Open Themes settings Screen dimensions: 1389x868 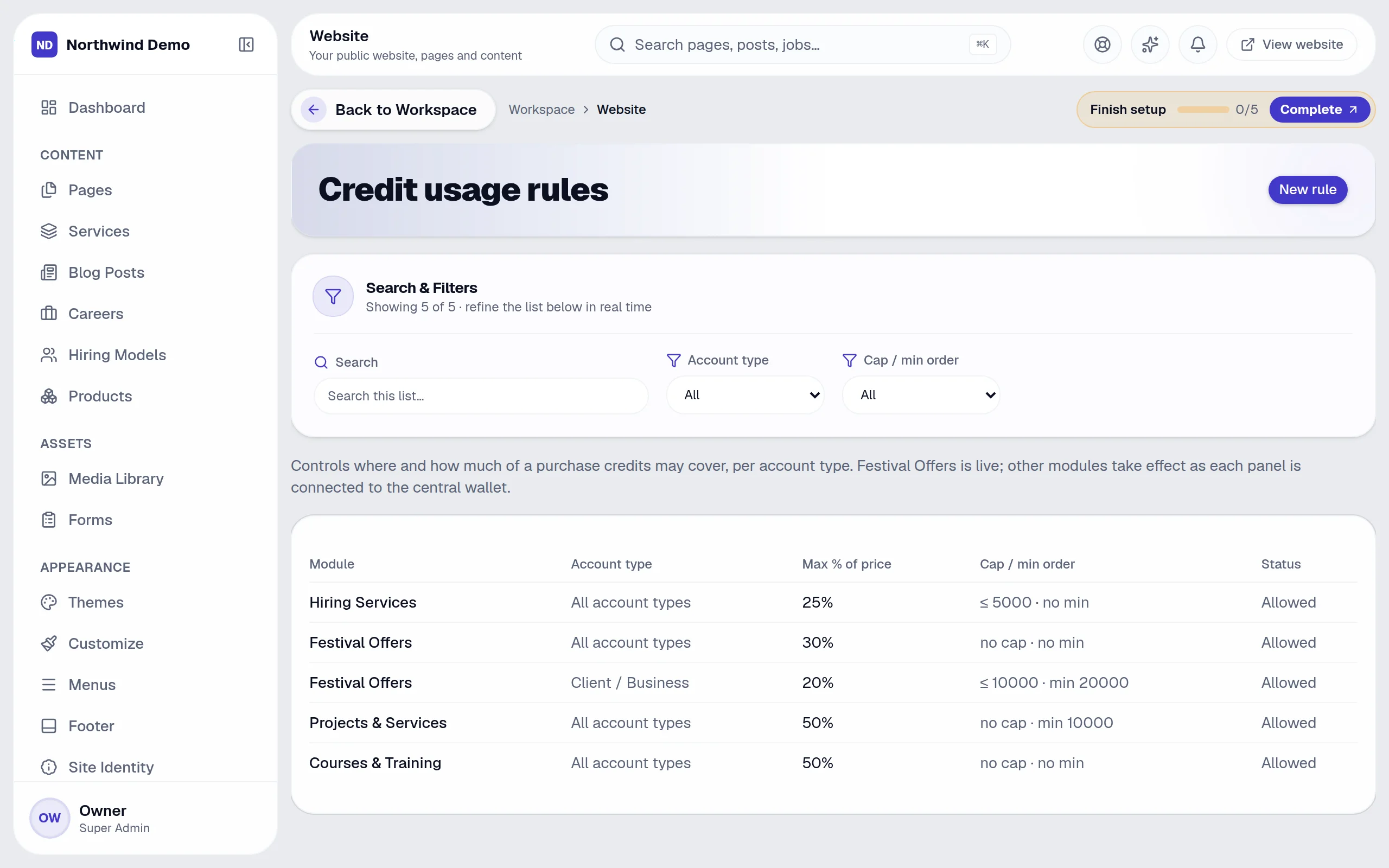(145, 602)
